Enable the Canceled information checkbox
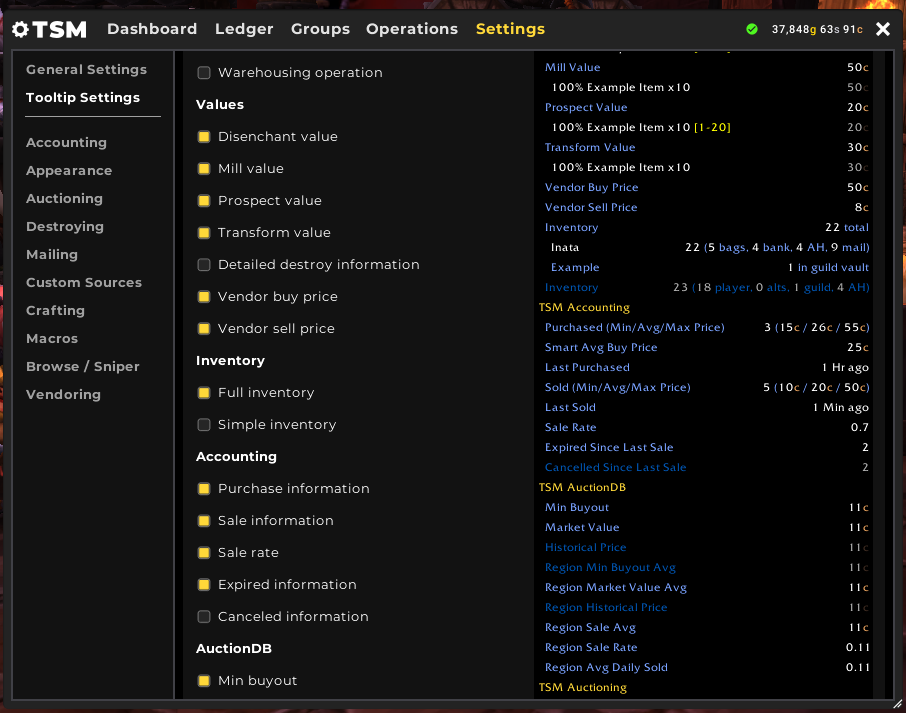Screen dimensions: 906x713 203,616
